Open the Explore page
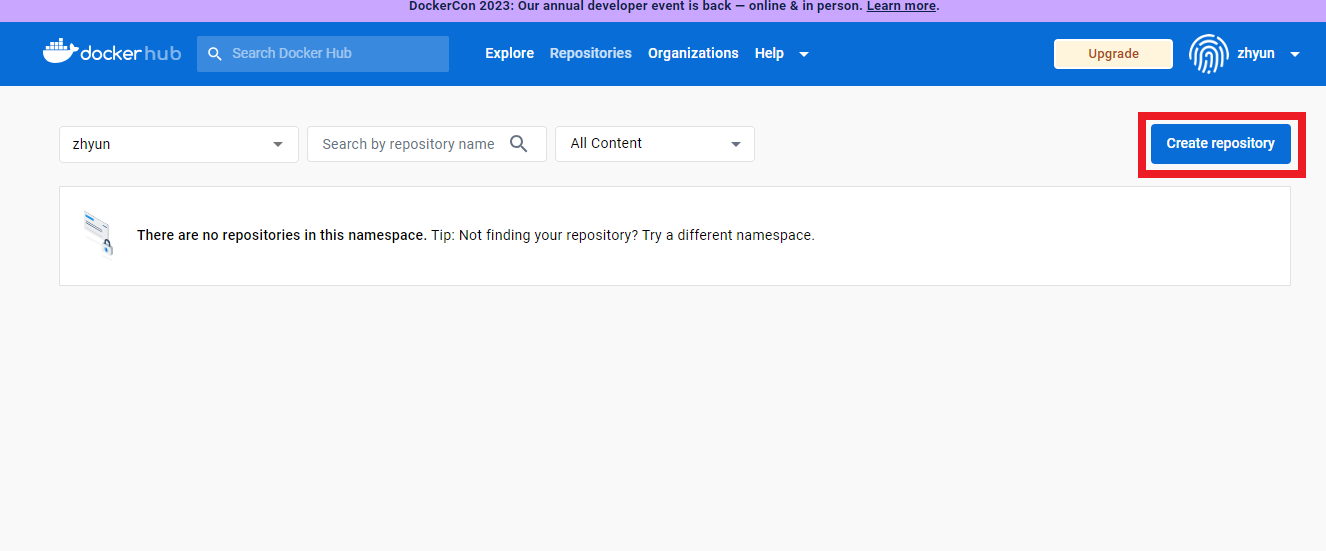This screenshot has height=551, width=1326. pos(510,54)
